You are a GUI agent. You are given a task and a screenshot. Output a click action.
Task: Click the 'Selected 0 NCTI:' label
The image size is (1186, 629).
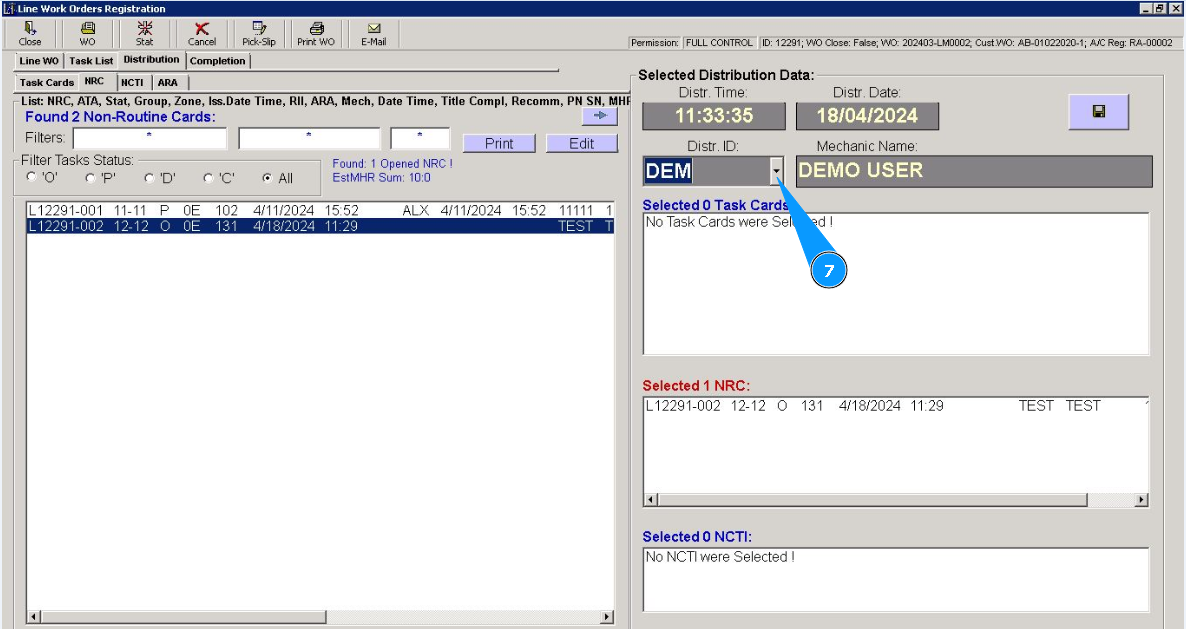click(x=697, y=537)
